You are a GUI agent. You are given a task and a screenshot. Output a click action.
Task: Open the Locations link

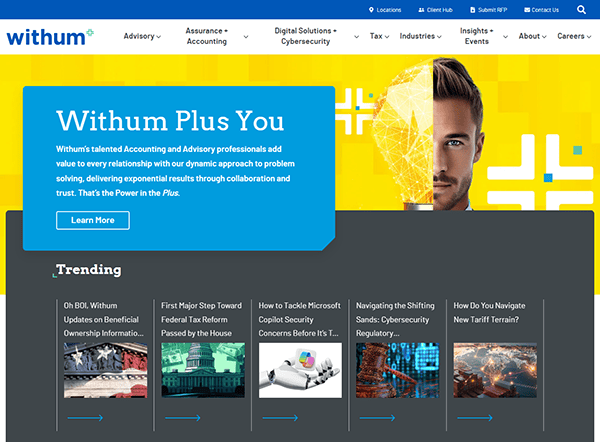[389, 10]
